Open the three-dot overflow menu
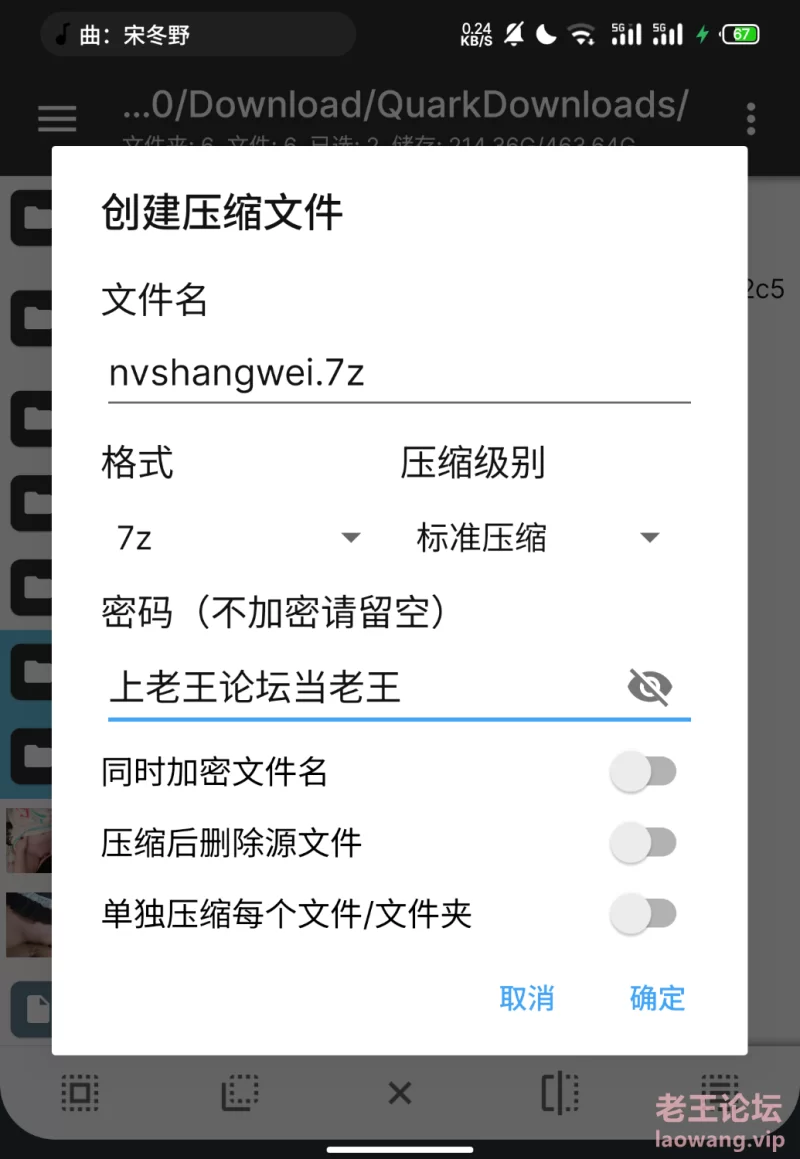 coord(750,118)
